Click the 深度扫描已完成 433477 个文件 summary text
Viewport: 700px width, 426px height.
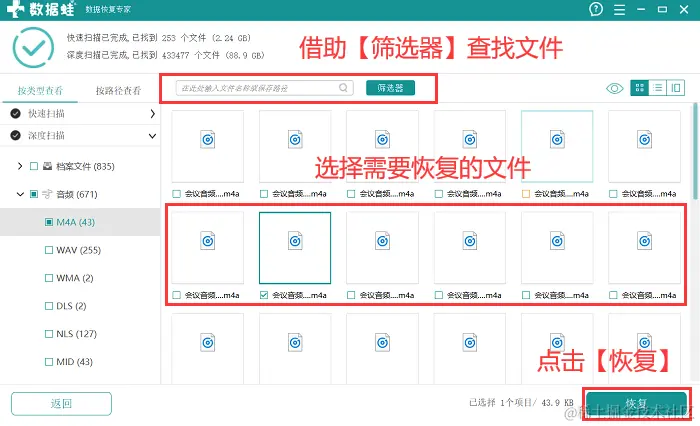166,55
